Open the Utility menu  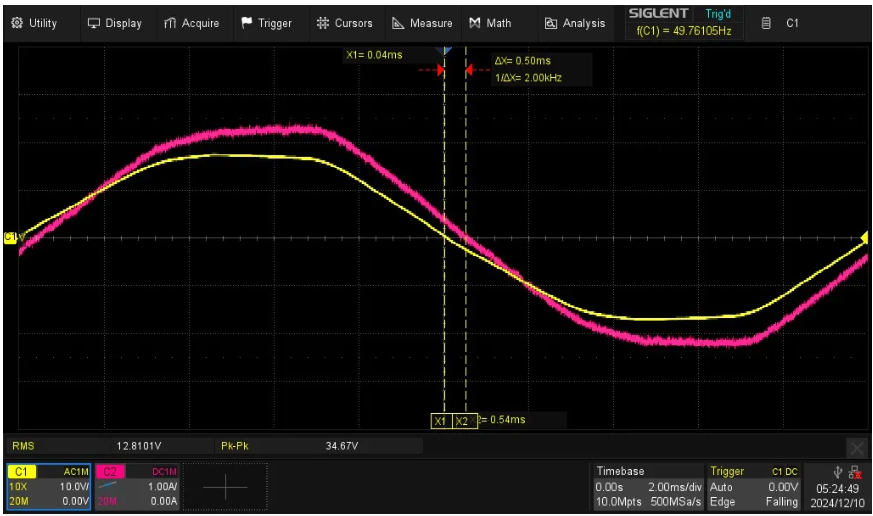click(35, 23)
